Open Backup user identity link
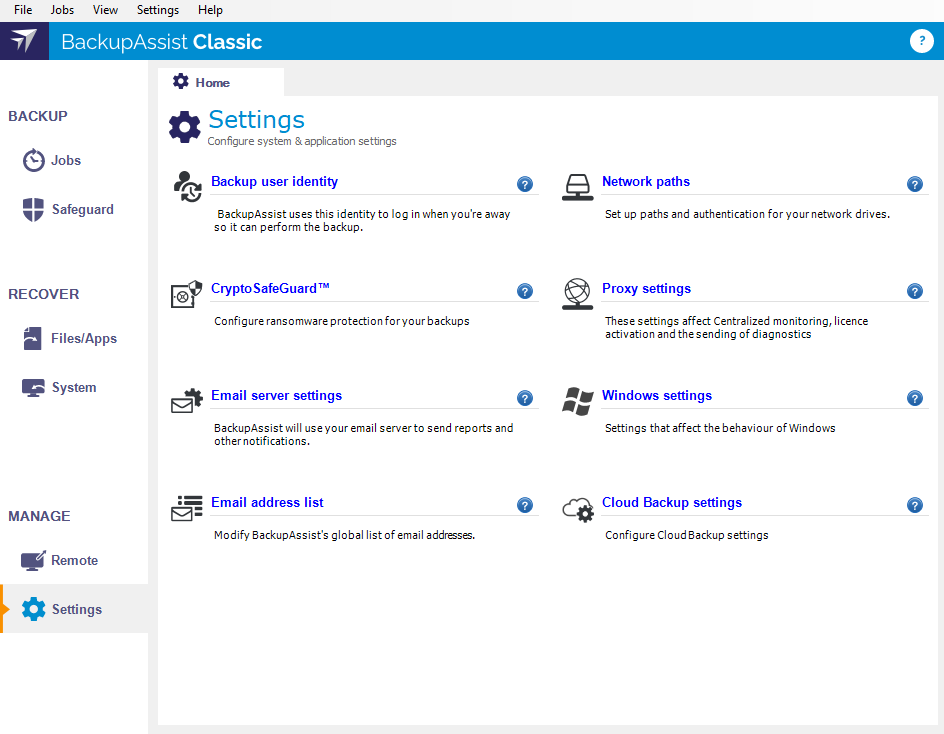This screenshot has height=734, width=944. pos(274,182)
